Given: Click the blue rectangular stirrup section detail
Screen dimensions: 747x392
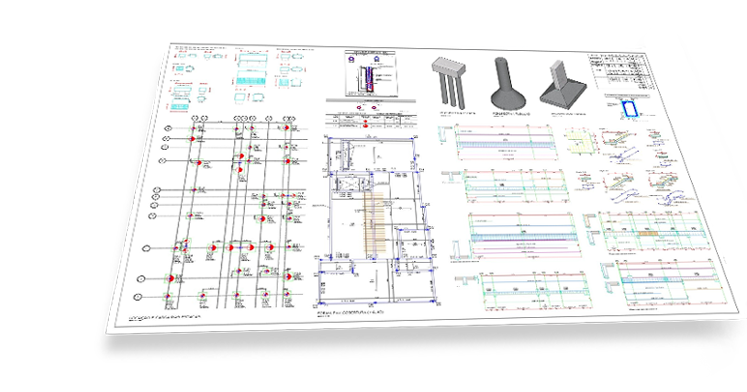Looking at the screenshot, I should click(x=629, y=109).
